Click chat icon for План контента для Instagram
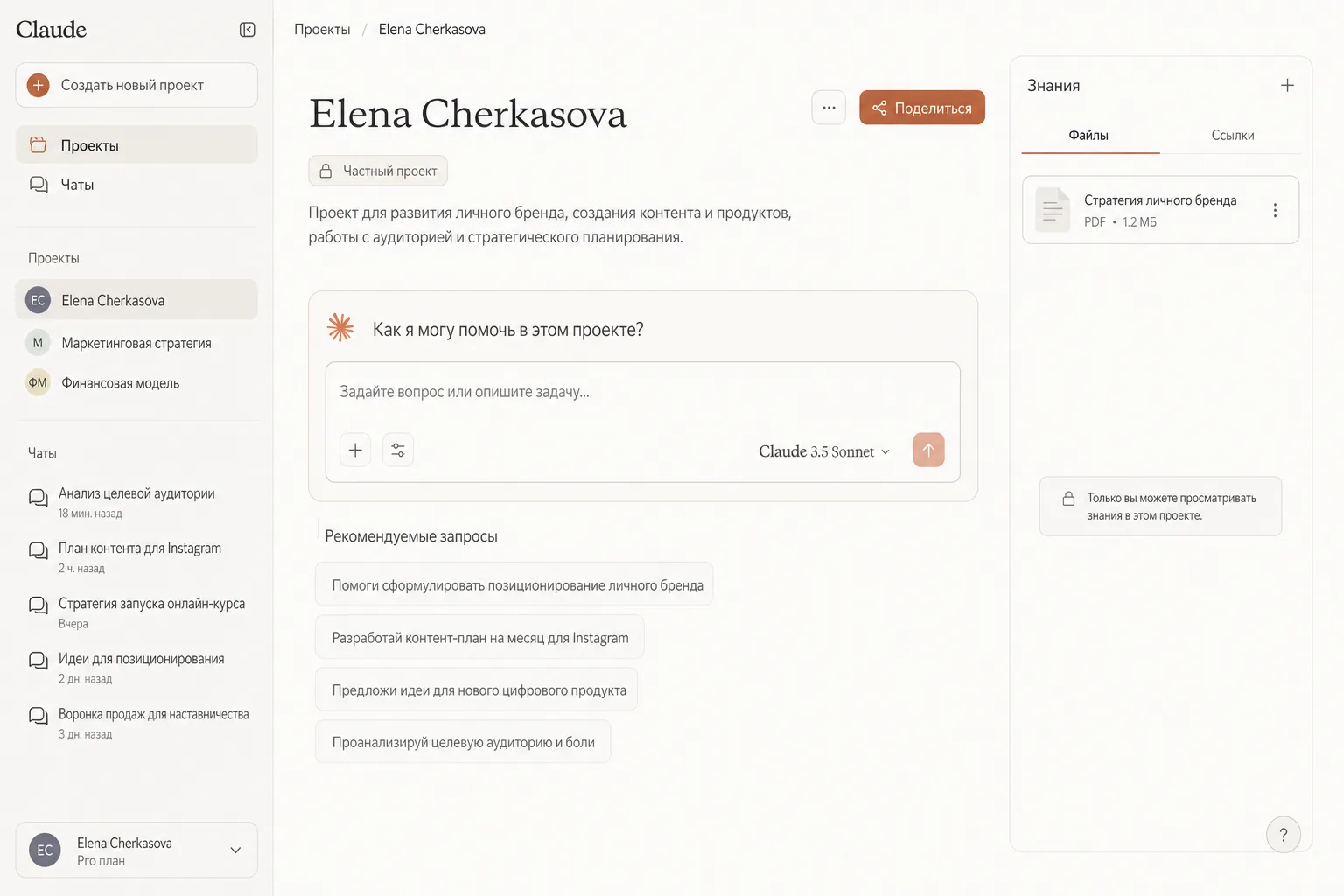The height and width of the screenshot is (896, 1344). (38, 550)
